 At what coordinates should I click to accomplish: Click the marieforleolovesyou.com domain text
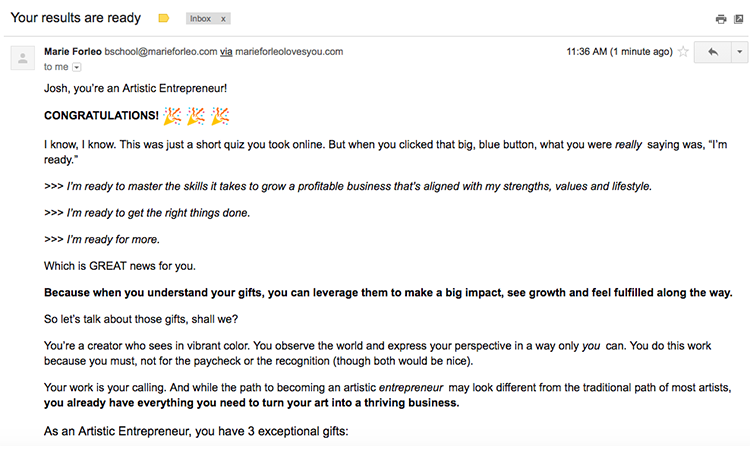pyautogui.click(x=289, y=52)
